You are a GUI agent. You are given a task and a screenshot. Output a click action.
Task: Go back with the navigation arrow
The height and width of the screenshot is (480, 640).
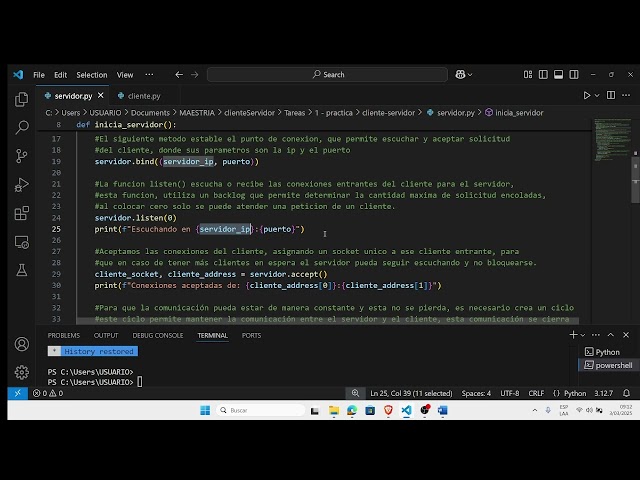(x=179, y=75)
